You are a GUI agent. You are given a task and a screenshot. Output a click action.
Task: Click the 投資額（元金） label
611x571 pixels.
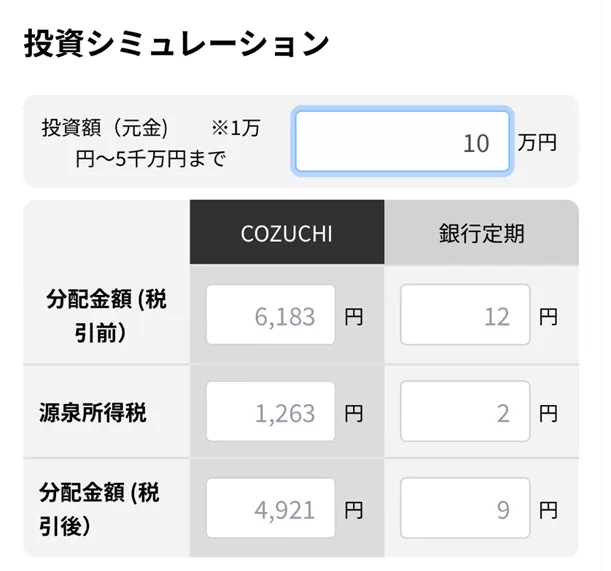[x=105, y=128]
